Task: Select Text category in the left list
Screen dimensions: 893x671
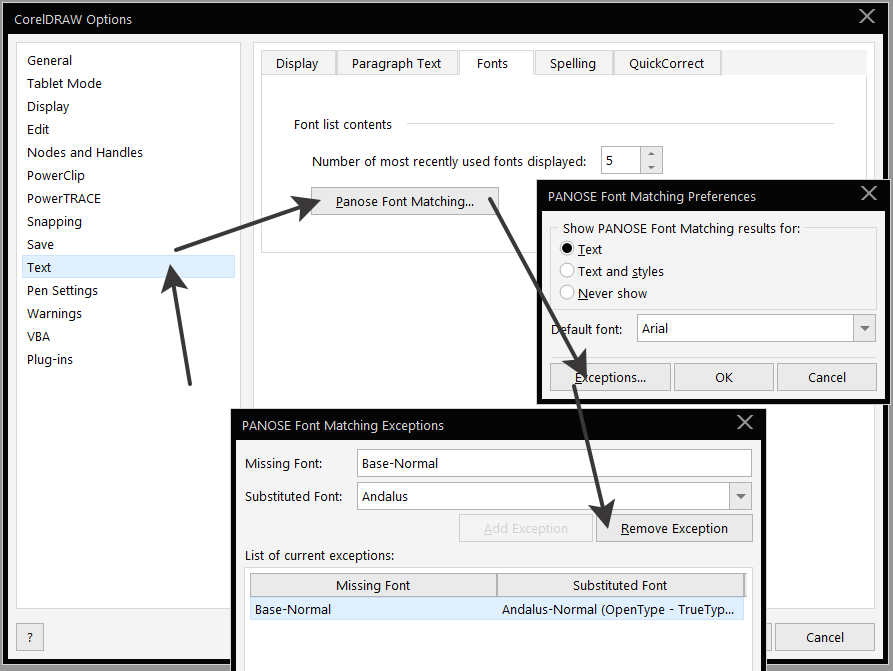Action: click(x=128, y=267)
